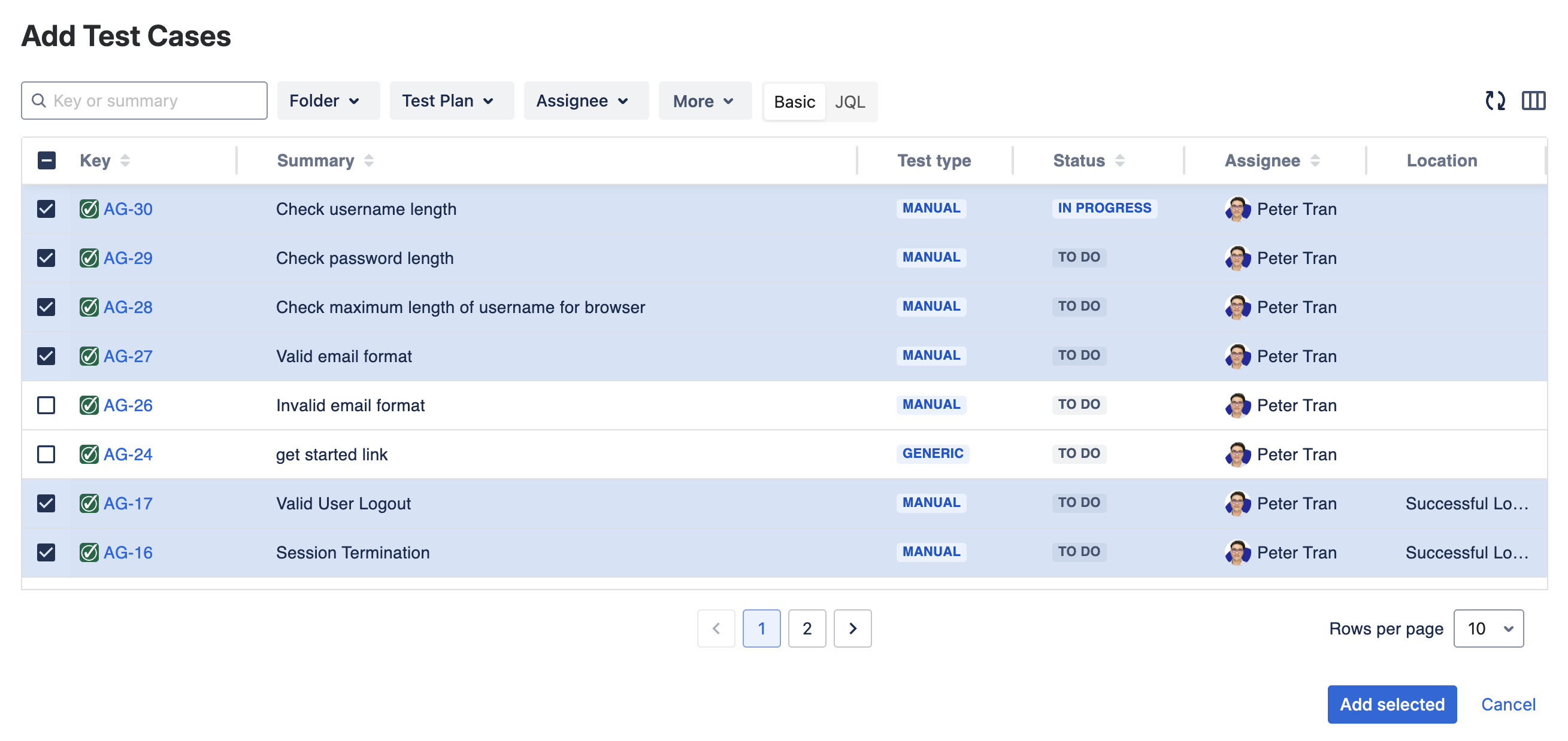Click the Add selected button
1568x741 pixels.
pos(1391,704)
